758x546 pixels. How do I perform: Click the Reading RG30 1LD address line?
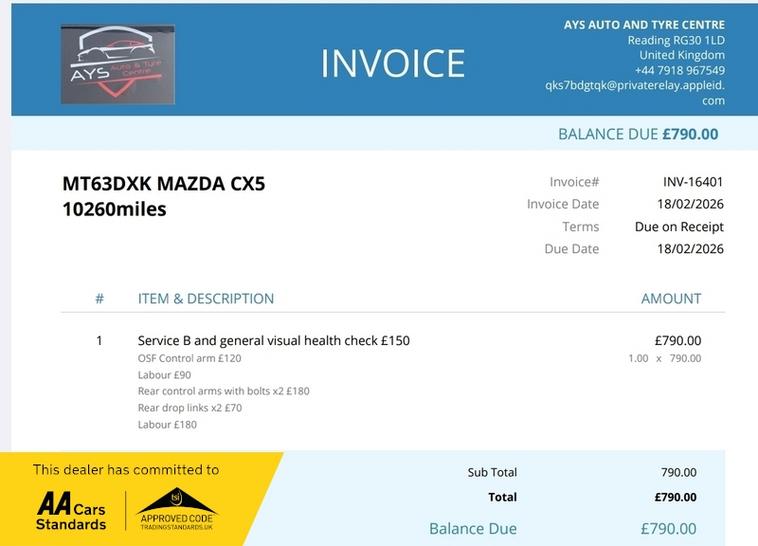click(x=675, y=40)
